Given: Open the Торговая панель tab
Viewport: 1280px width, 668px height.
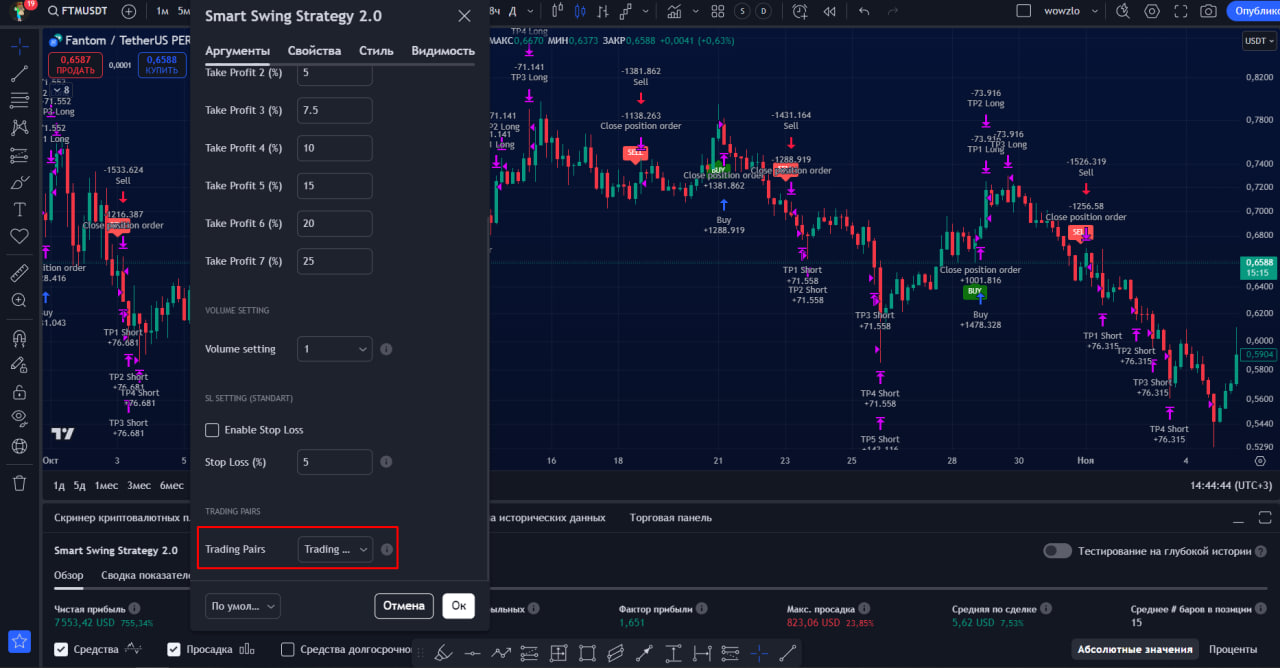Looking at the screenshot, I should 671,518.
